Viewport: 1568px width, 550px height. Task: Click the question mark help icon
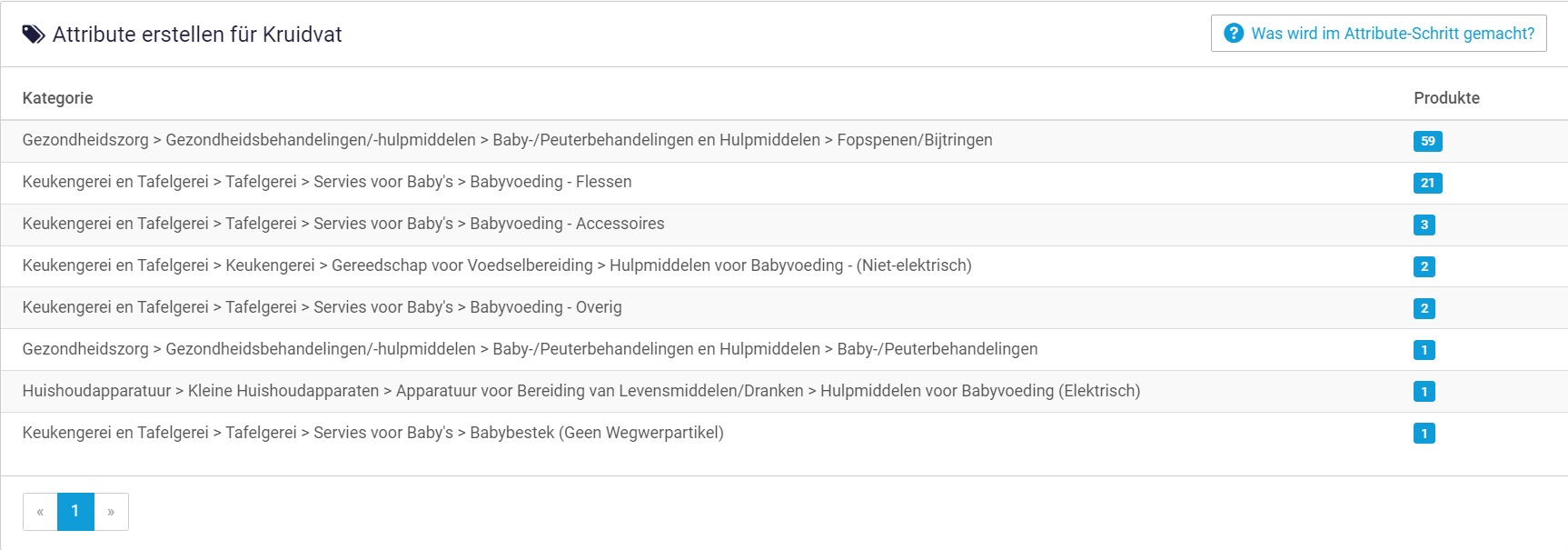pyautogui.click(x=1233, y=34)
